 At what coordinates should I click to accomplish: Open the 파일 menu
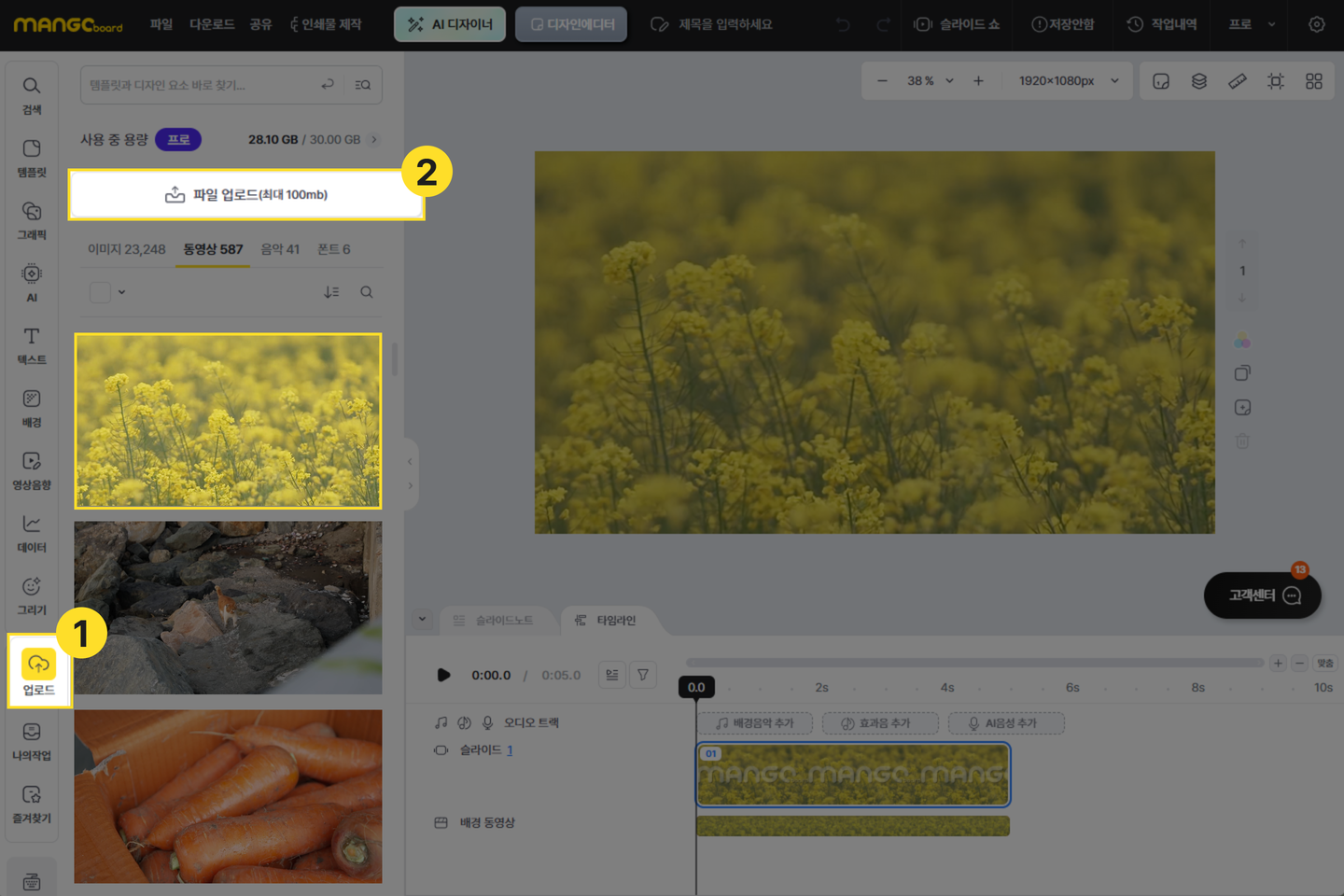tap(161, 24)
